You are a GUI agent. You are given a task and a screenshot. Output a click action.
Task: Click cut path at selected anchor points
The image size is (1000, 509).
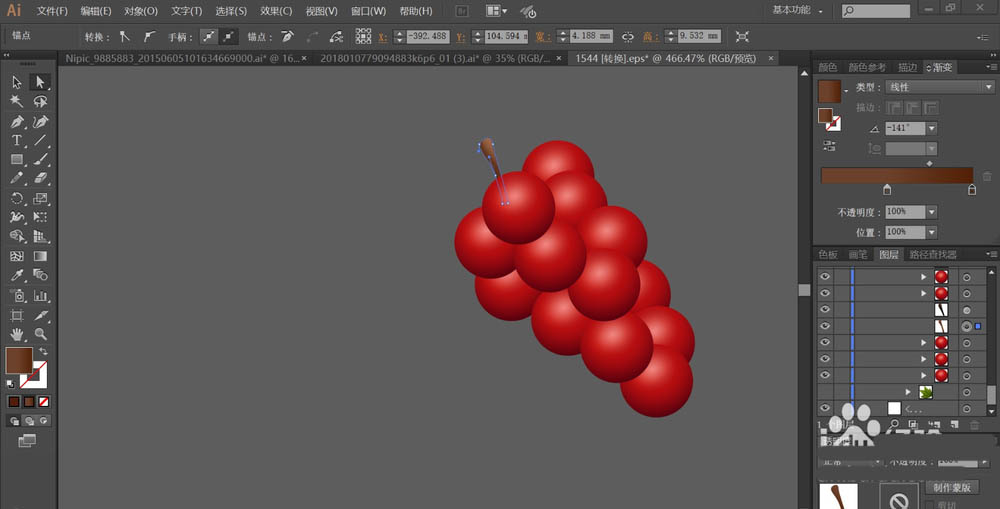click(x=336, y=37)
